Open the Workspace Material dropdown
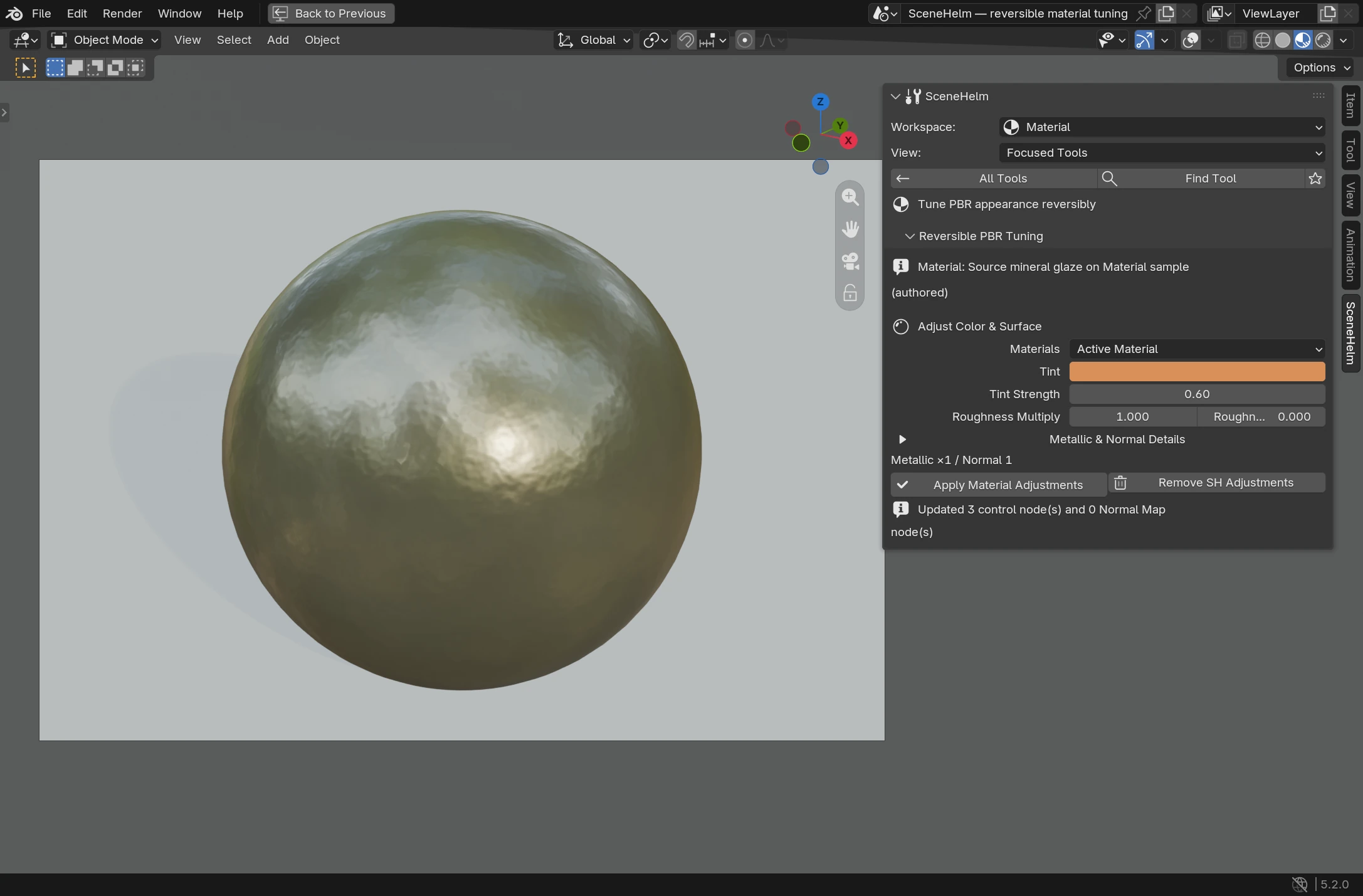The image size is (1363, 896). pos(1162,127)
